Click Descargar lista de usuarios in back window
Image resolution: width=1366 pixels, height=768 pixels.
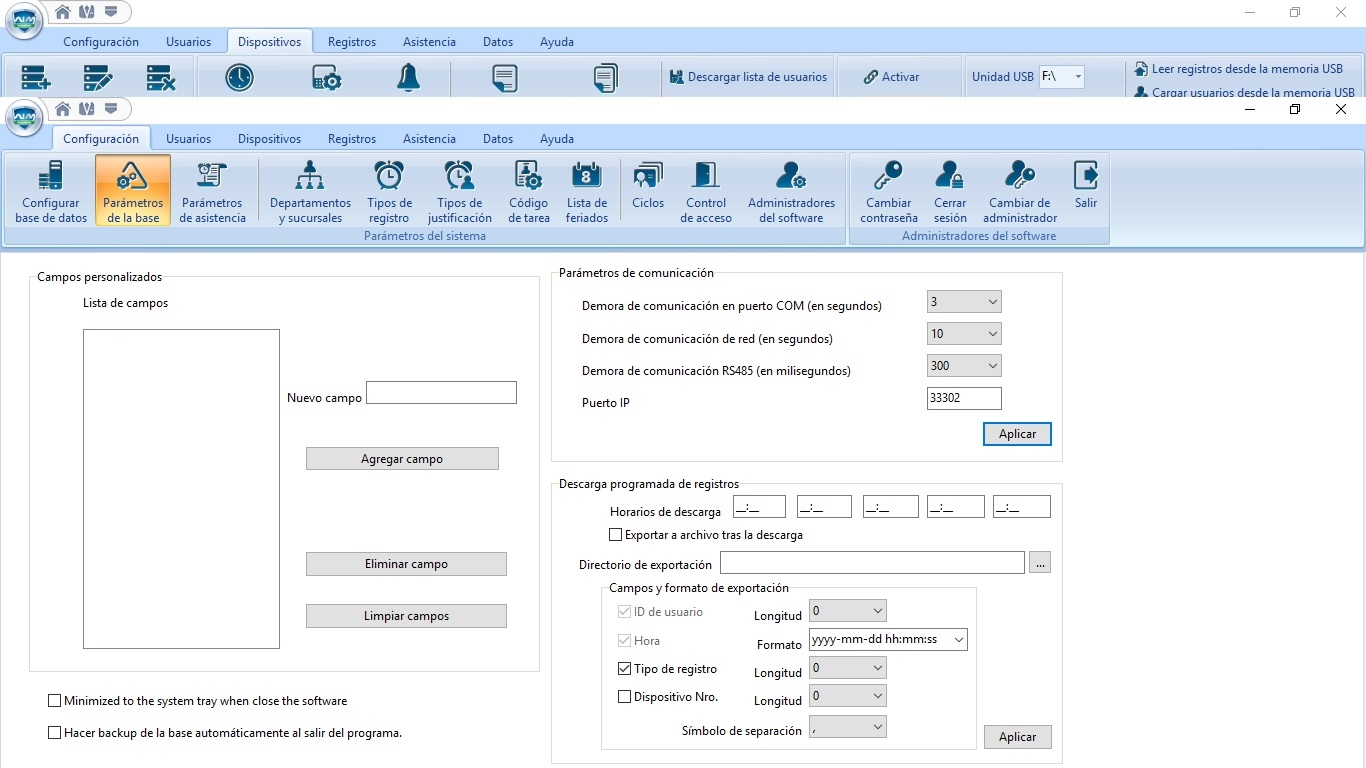pos(748,76)
